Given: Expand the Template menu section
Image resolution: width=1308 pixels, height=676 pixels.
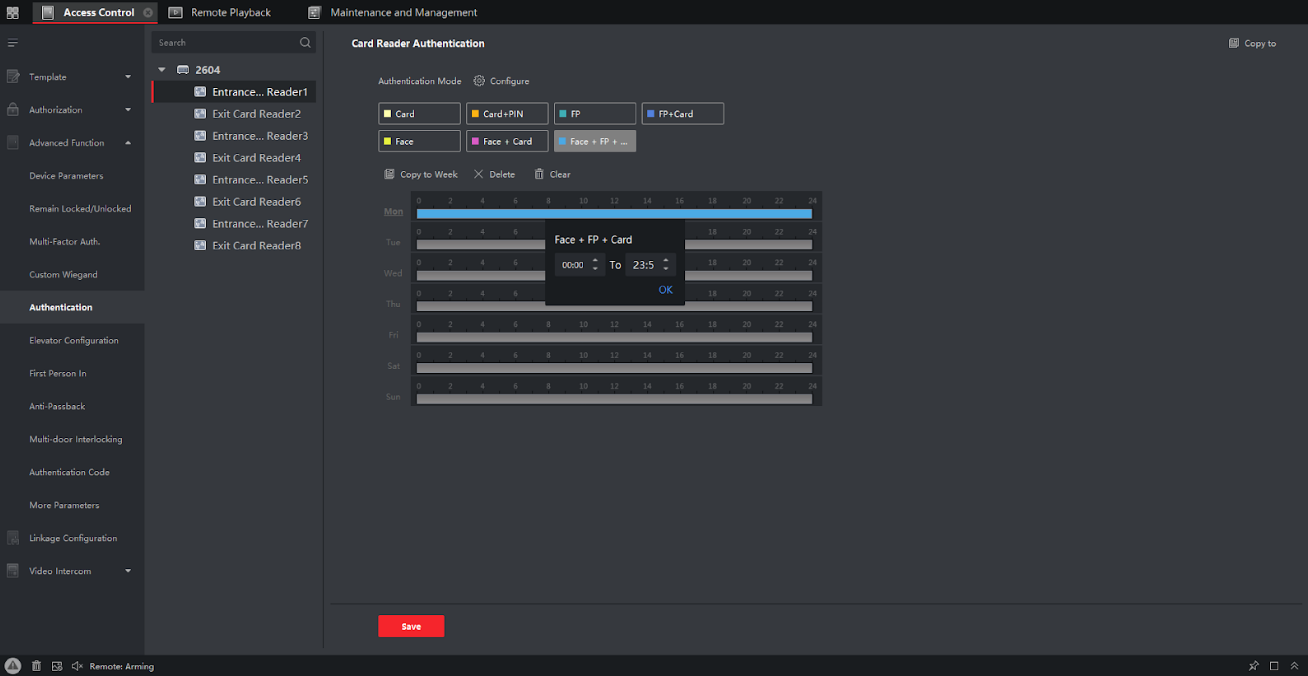Looking at the screenshot, I should click(127, 77).
